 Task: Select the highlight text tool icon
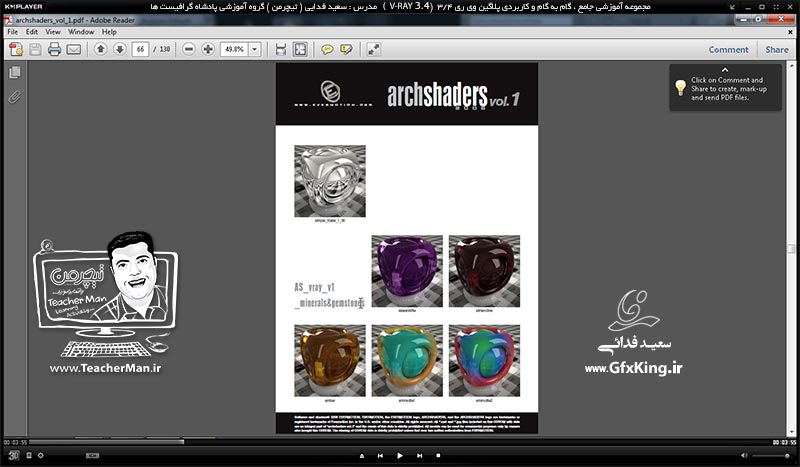click(x=346, y=49)
